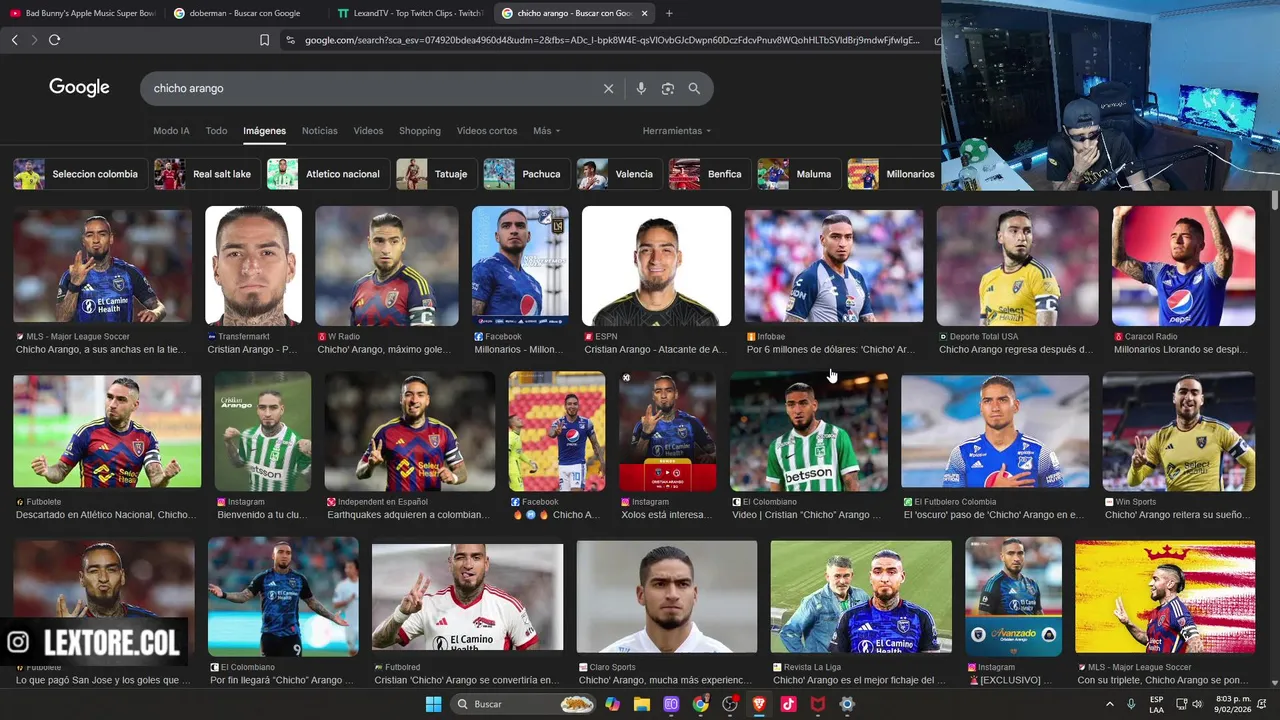Image resolution: width=1280 pixels, height=720 pixels.
Task: Filter by Seleccion colombia chip
Action: (x=80, y=174)
